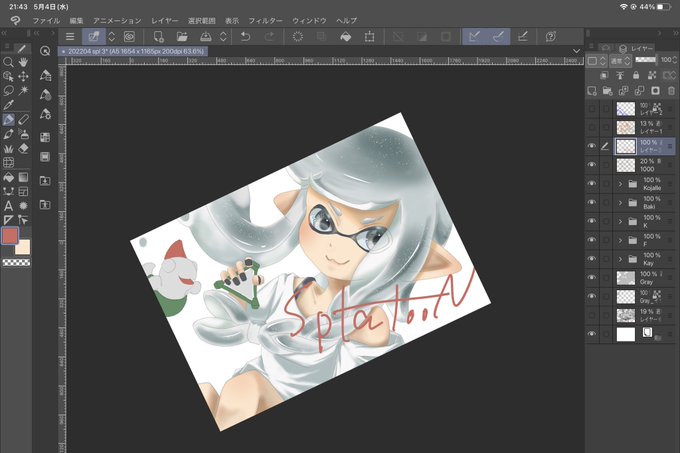Open the layer blending mode dropdown
Screen dimensions: 680x453
coord(621,61)
